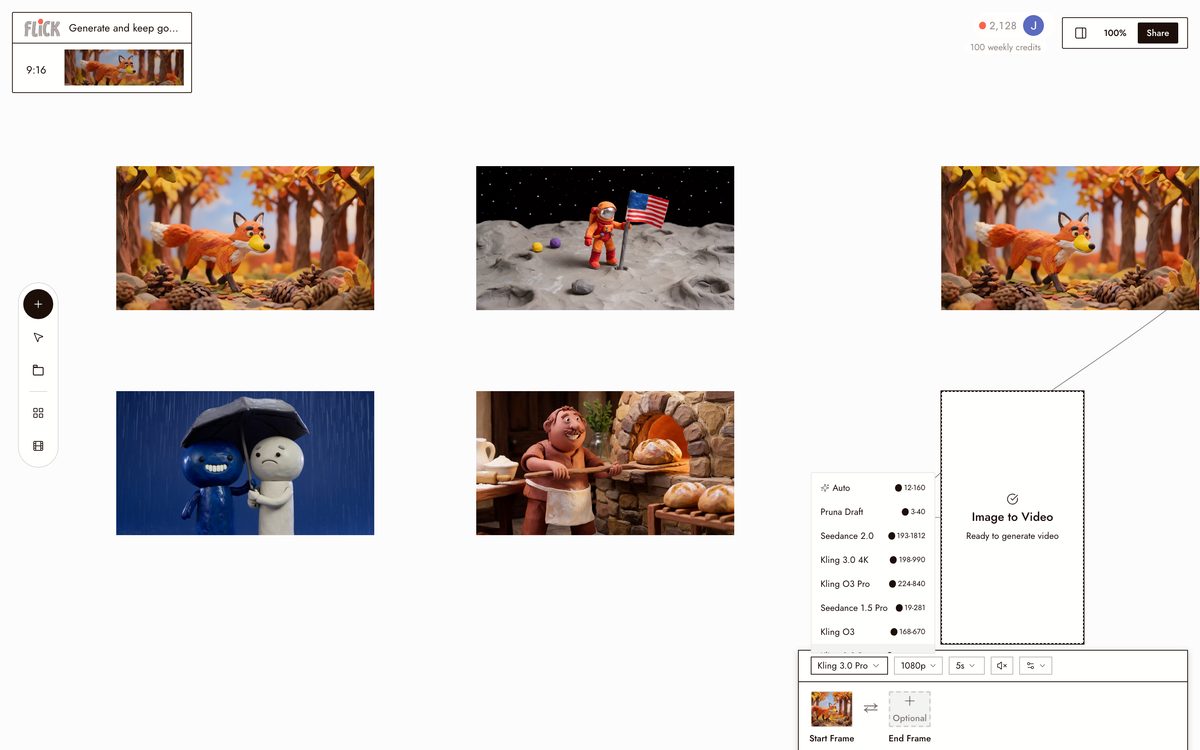This screenshot has width=1200, height=750.
Task: Click the End Frame label
Action: coord(909,738)
